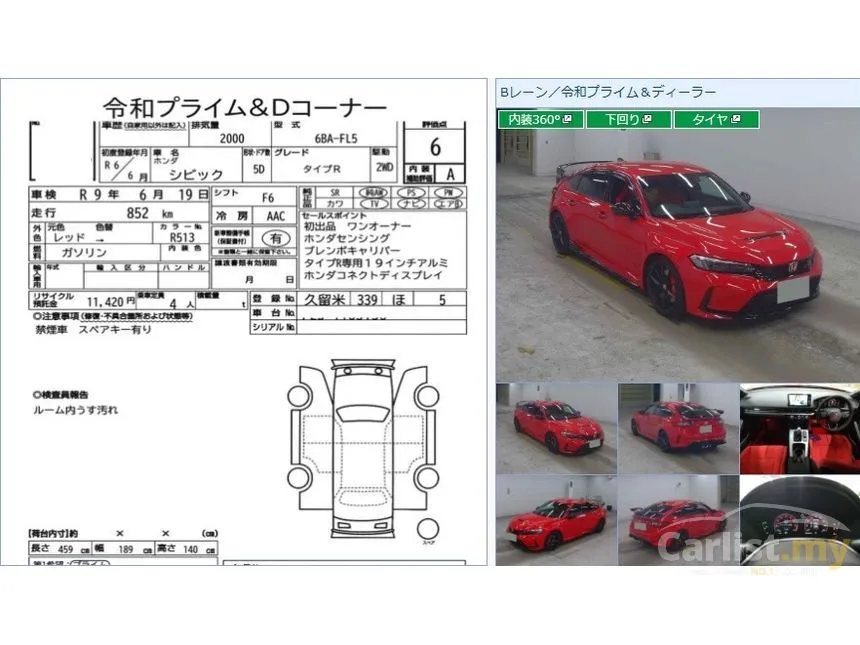Image resolution: width=860 pixels, height=645 pixels.
Task: Click the grade タイプR cell
Action: click(x=322, y=169)
